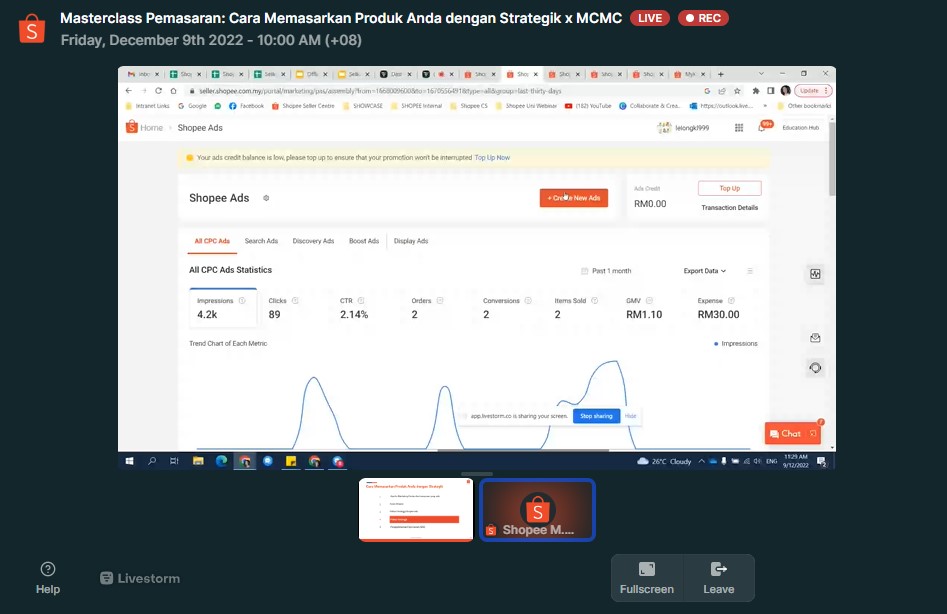Open the apps grid icon
Viewport: 947px width, 614px height.
pos(739,127)
